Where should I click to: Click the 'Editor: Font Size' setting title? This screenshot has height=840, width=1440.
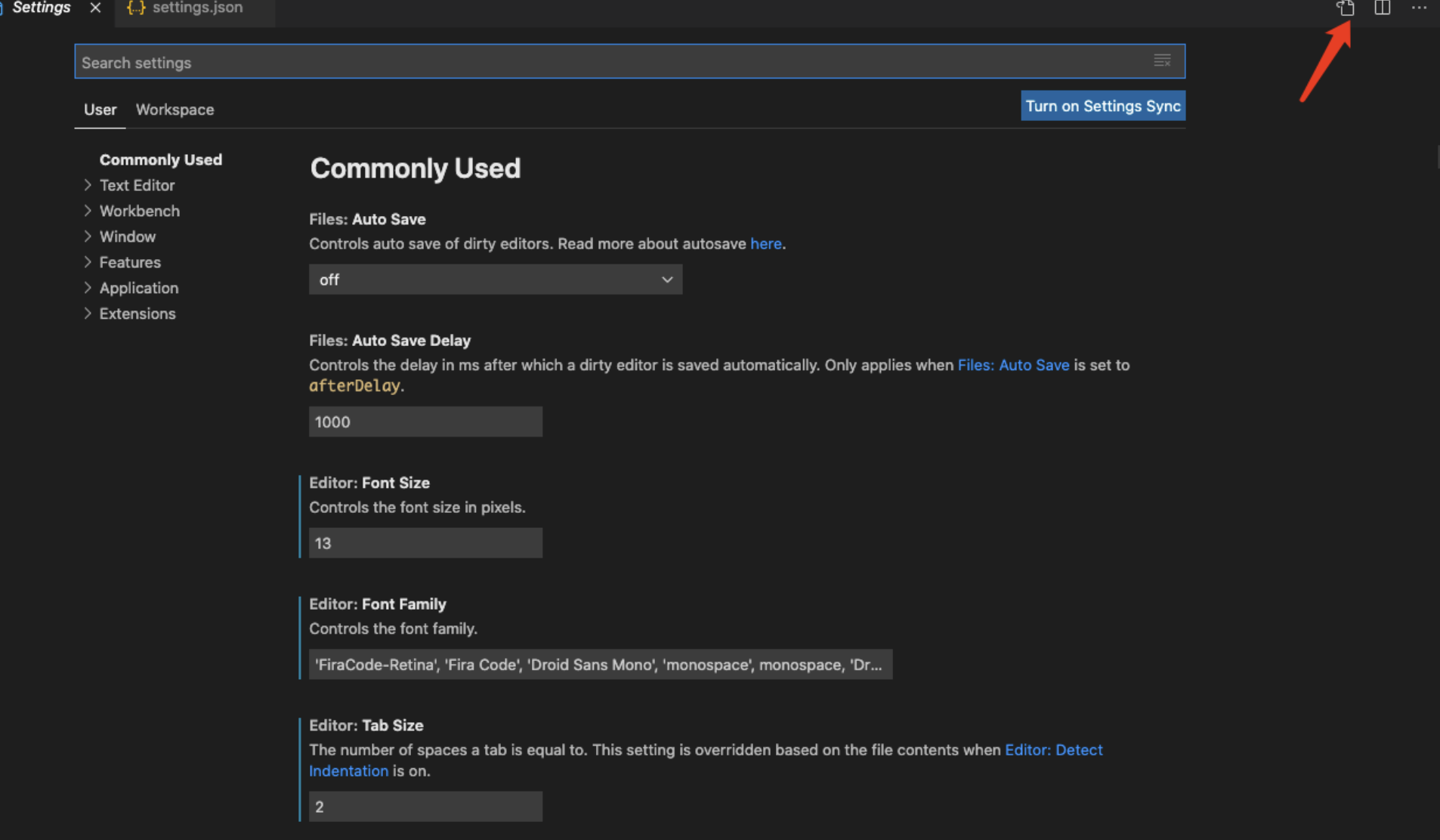(x=369, y=483)
